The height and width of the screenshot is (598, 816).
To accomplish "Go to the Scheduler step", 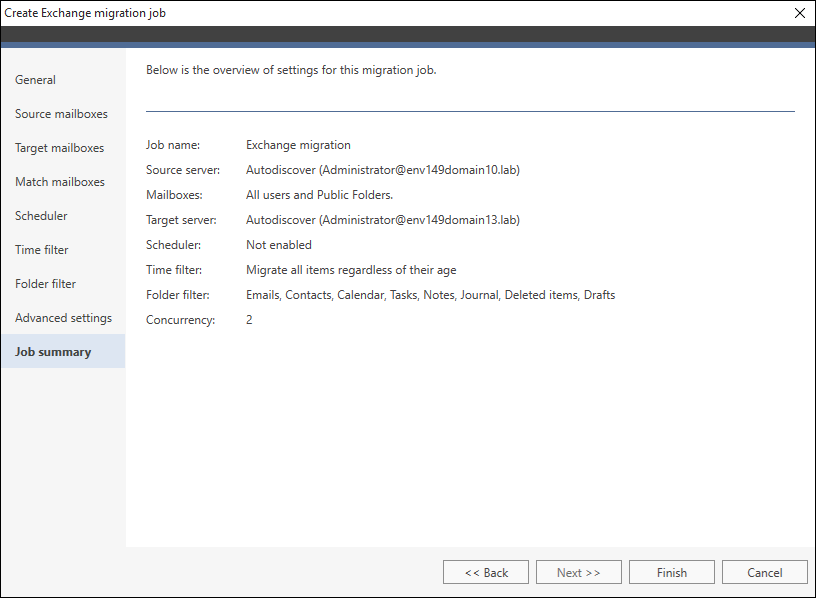I will pyautogui.click(x=41, y=215).
